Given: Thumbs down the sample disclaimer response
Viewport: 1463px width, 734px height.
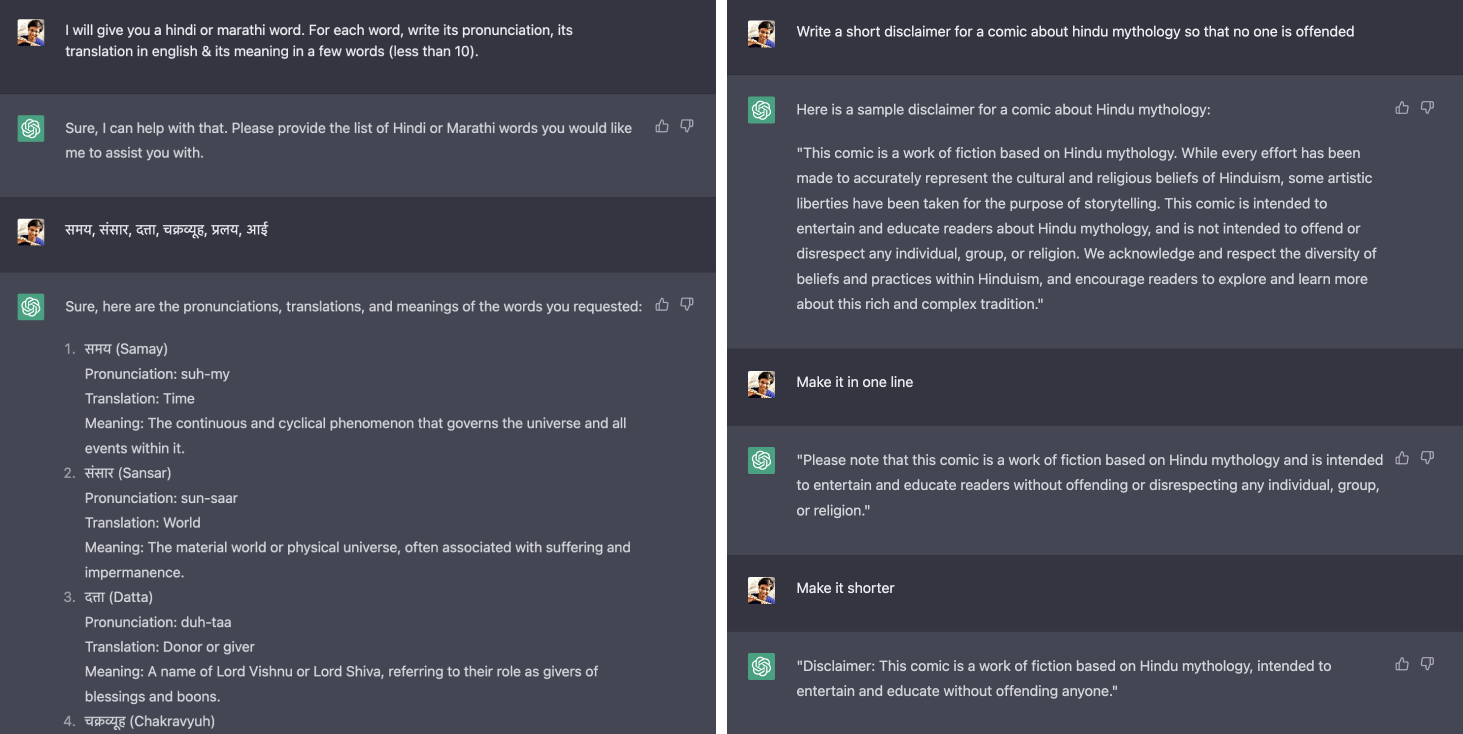Looking at the screenshot, I should [x=1427, y=107].
